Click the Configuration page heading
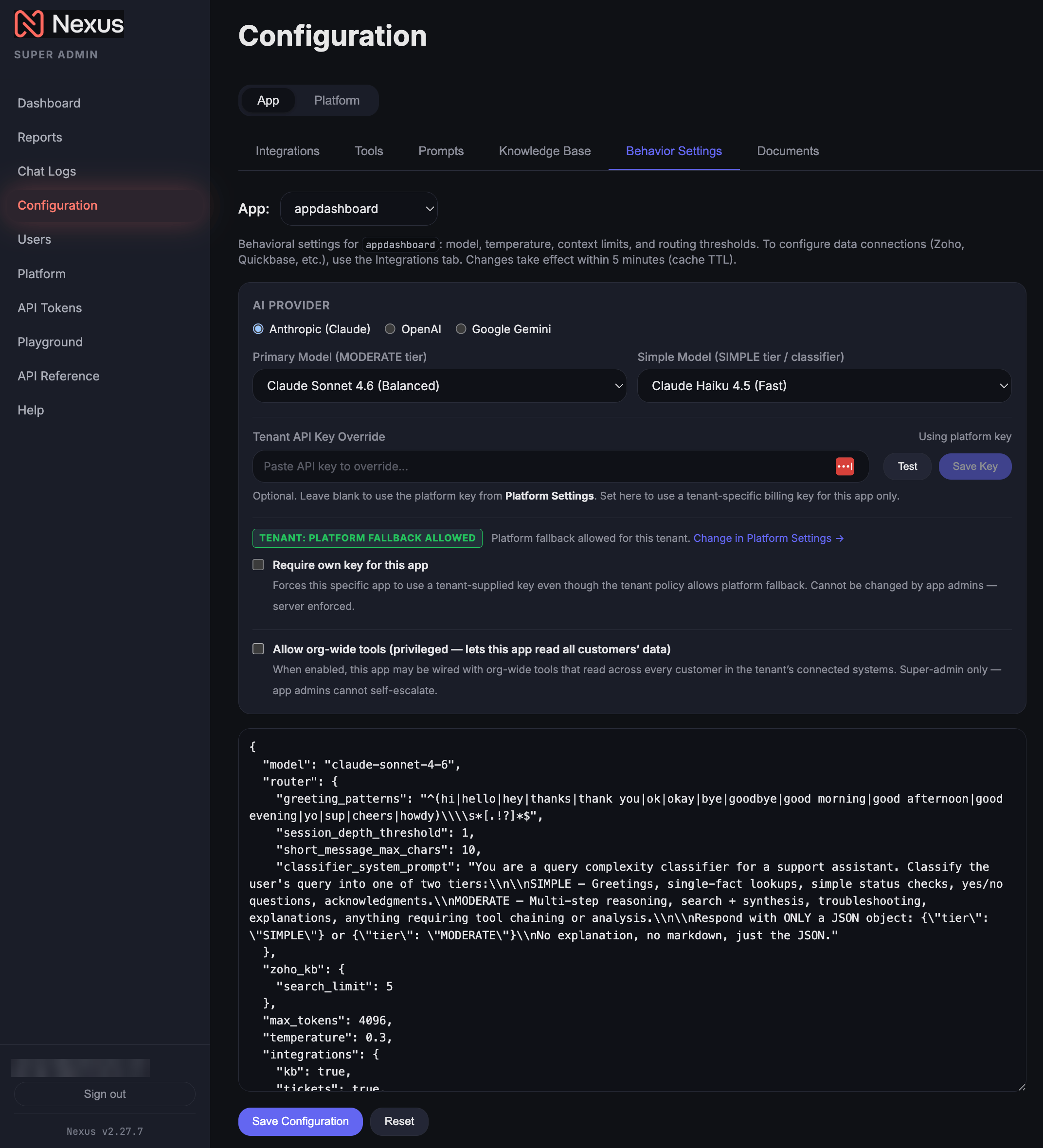Image resolution: width=1043 pixels, height=1148 pixels. 332,36
